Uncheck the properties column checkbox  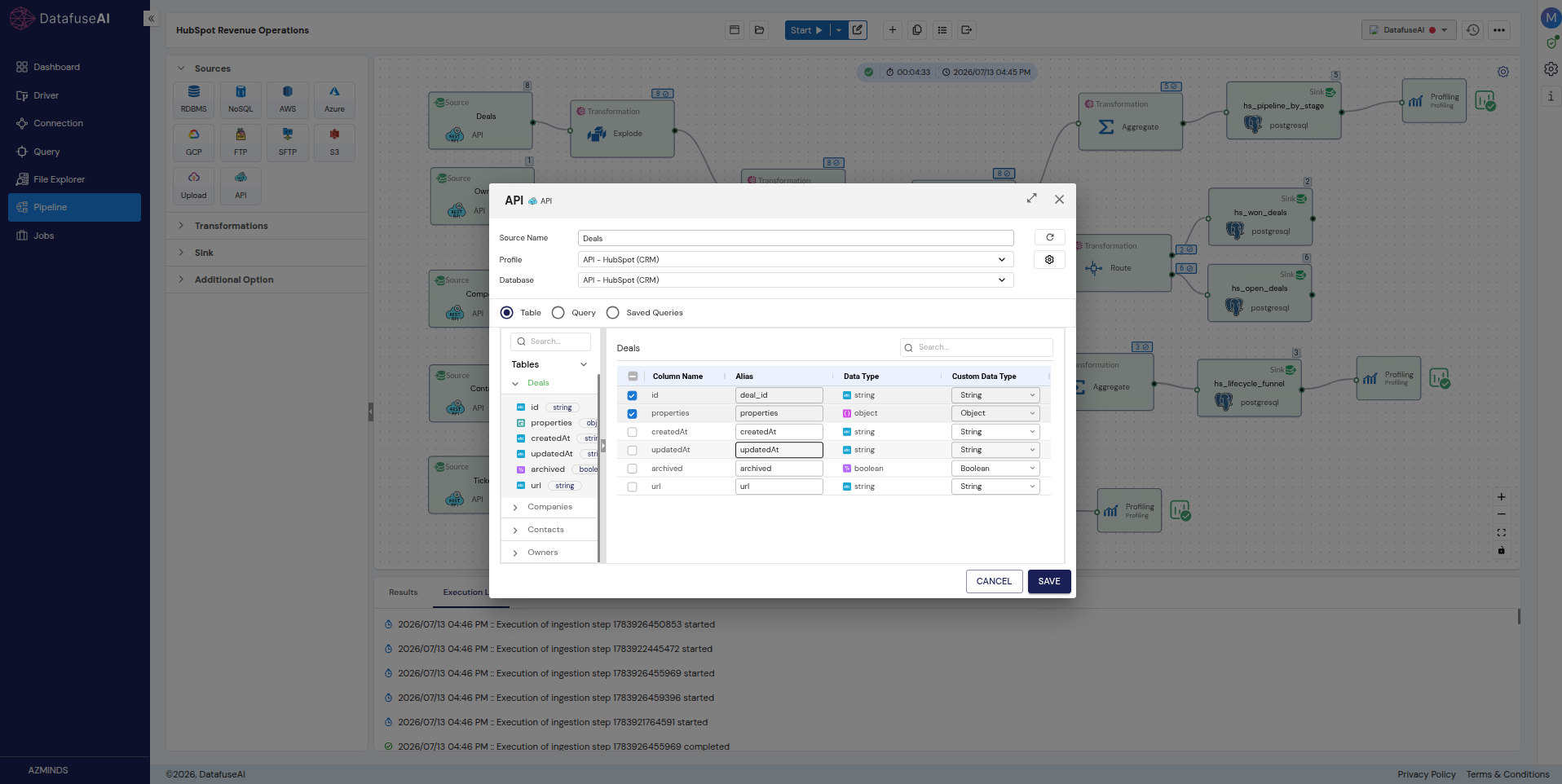pyautogui.click(x=632, y=413)
